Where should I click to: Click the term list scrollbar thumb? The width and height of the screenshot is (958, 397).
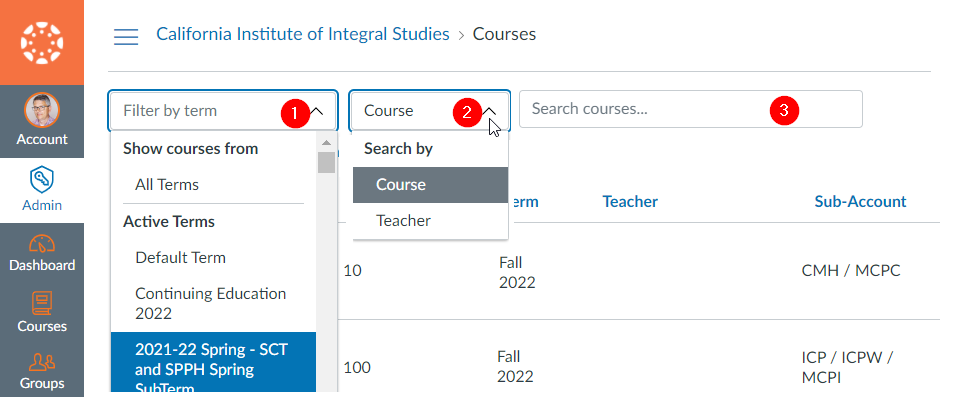tap(326, 162)
